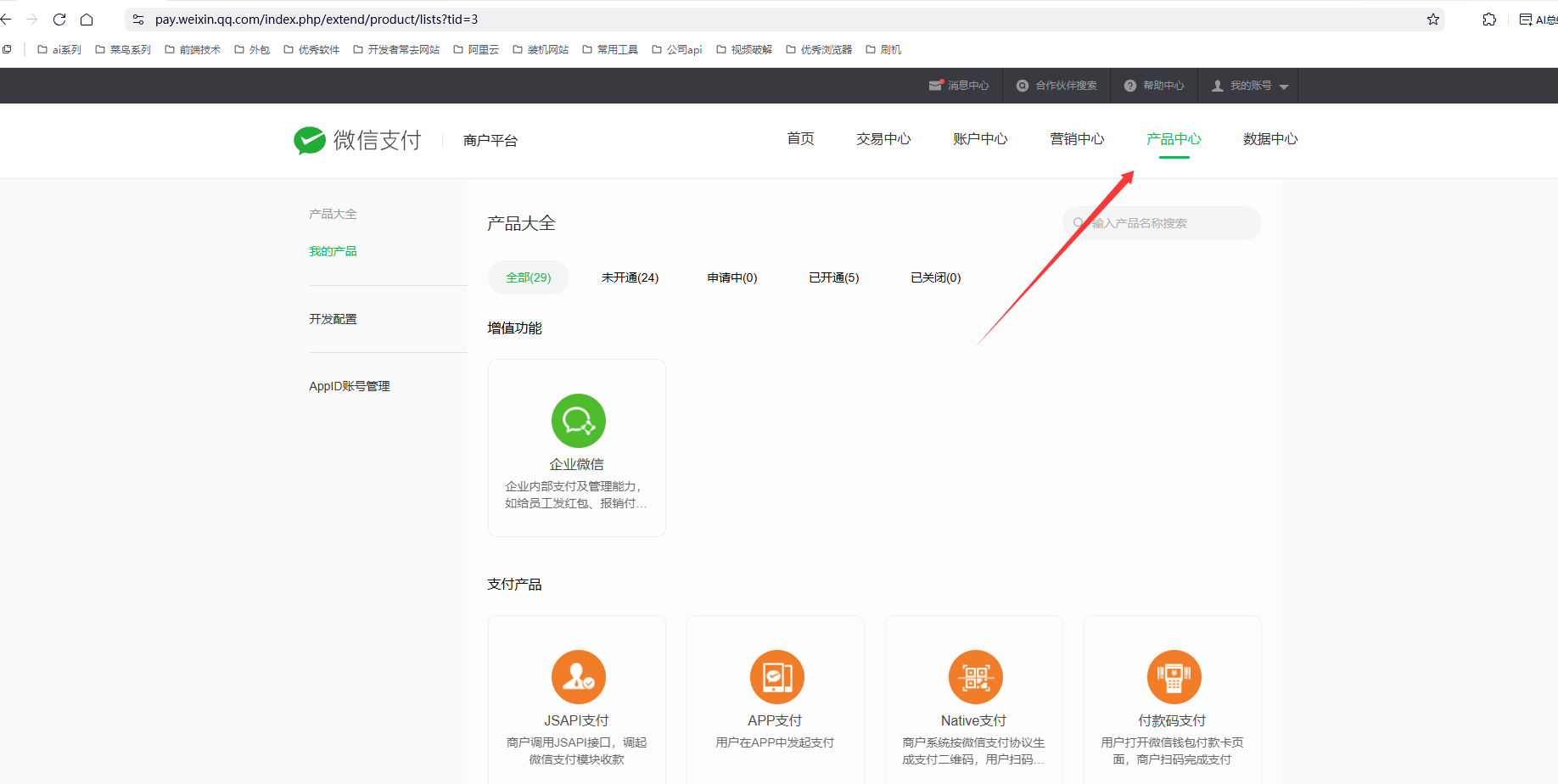
Task: Open the 外包 bookmark folder
Action: [252, 50]
